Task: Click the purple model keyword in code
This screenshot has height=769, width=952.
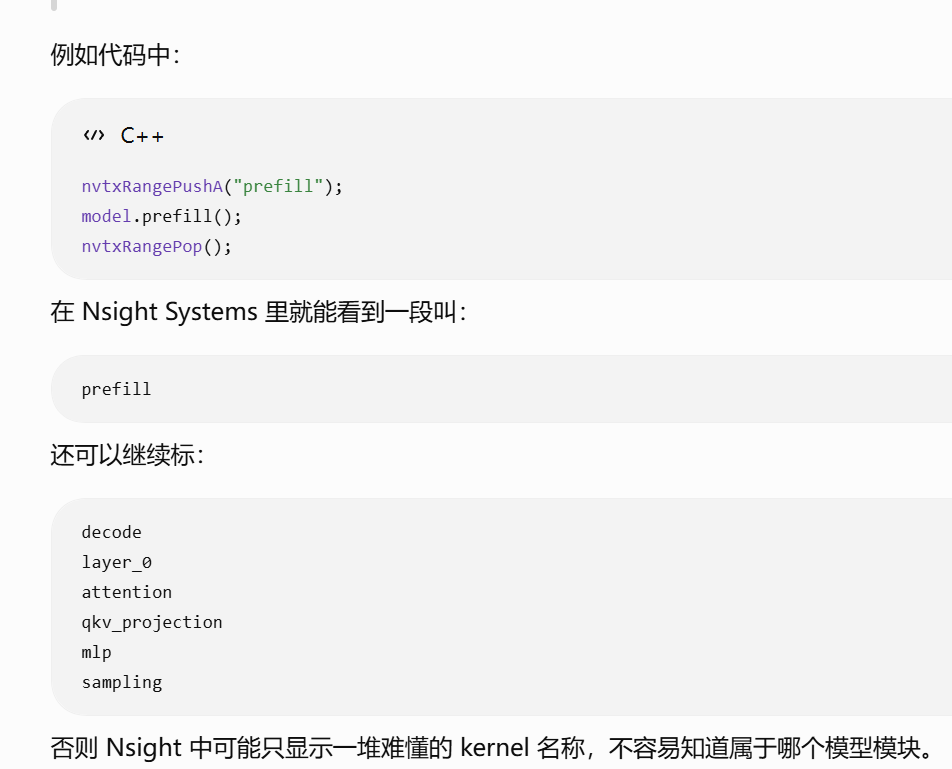Action: 106,216
